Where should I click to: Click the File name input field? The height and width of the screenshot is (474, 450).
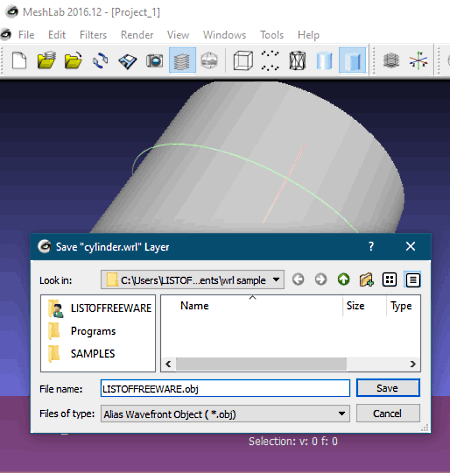(225, 388)
